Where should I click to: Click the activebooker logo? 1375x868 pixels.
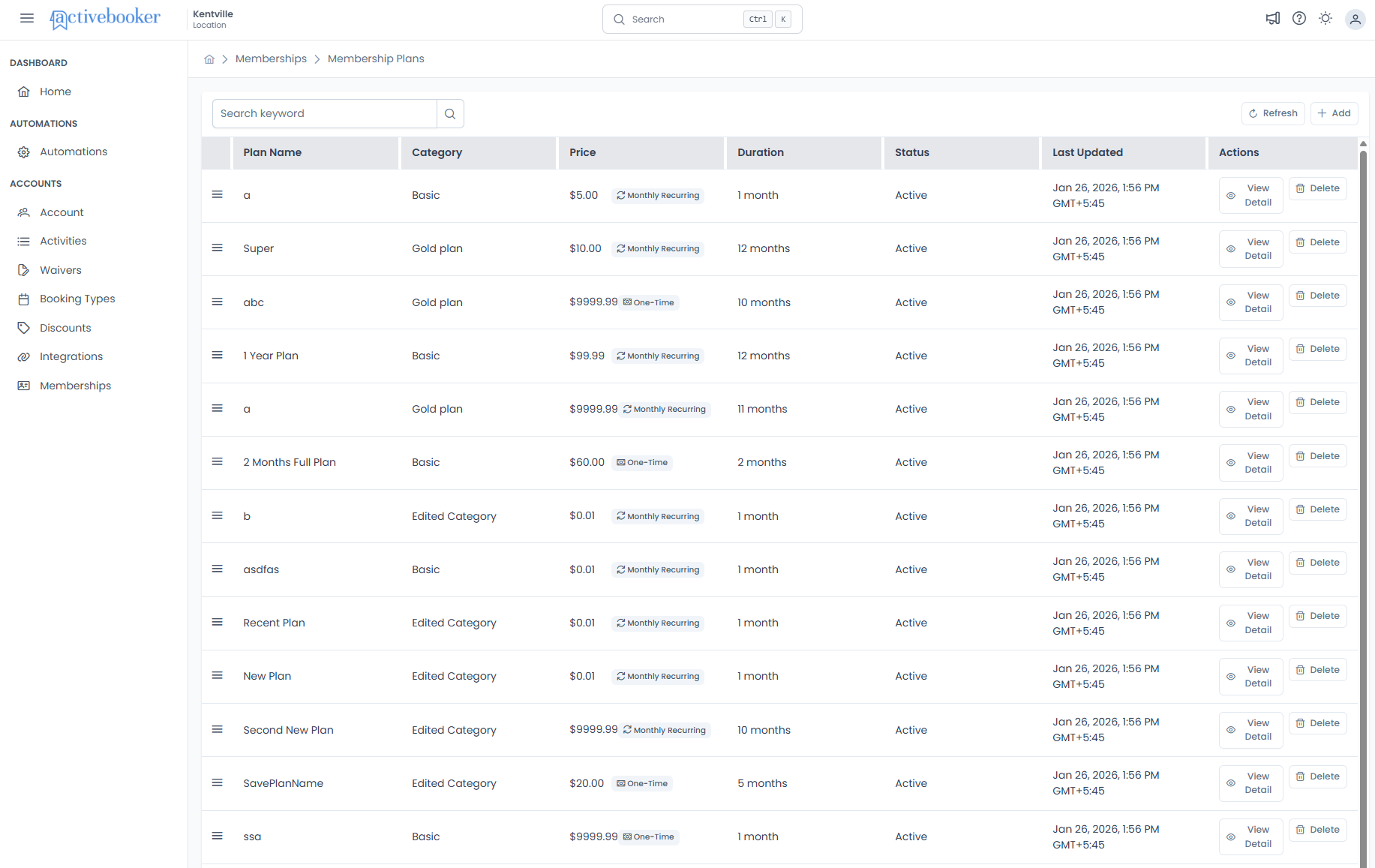105,19
